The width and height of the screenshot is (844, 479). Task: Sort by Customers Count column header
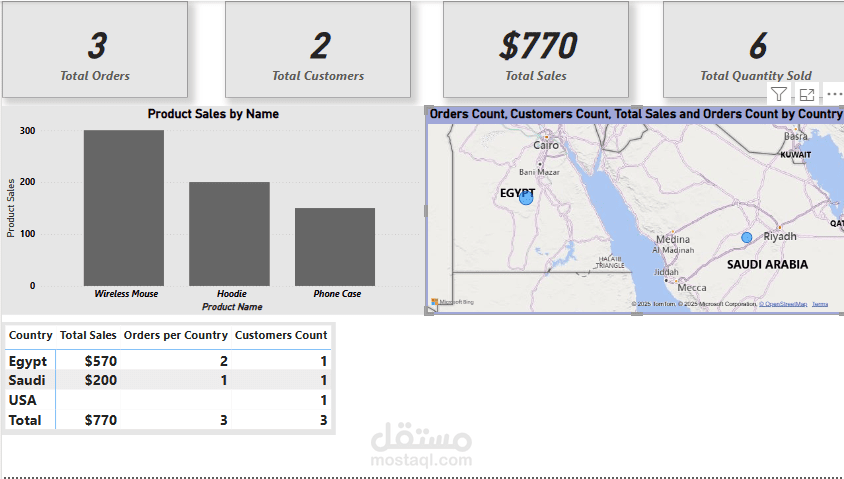281,335
